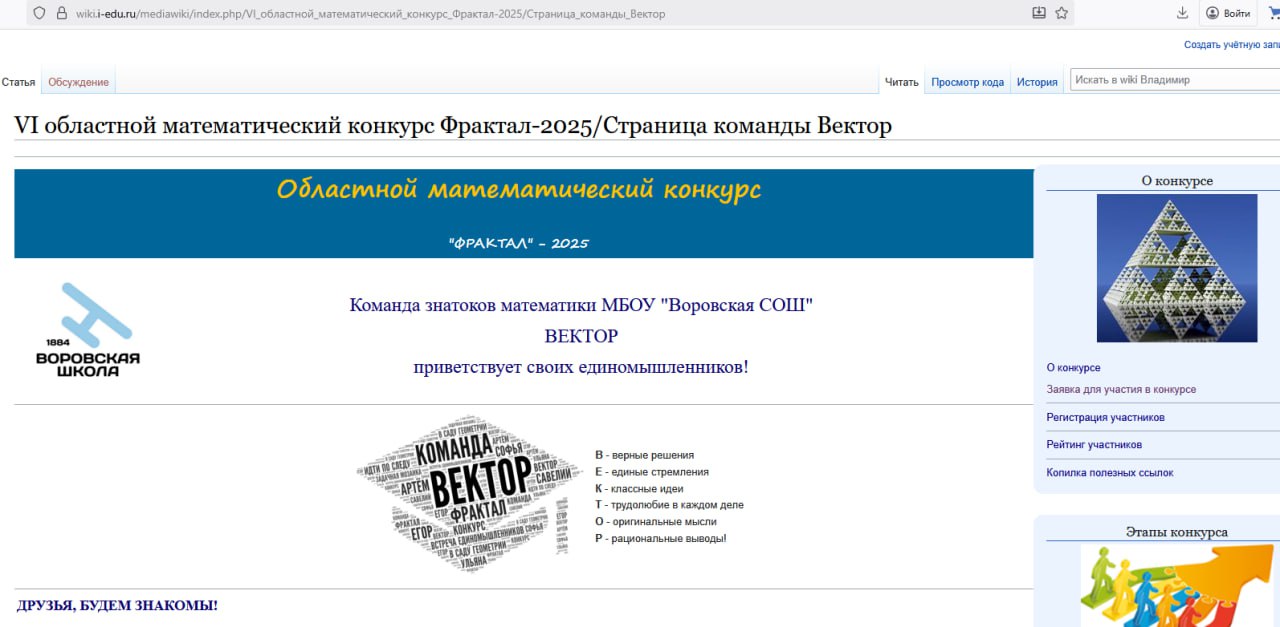Click the wiki search input field
1280x627 pixels.
pos(1170,80)
